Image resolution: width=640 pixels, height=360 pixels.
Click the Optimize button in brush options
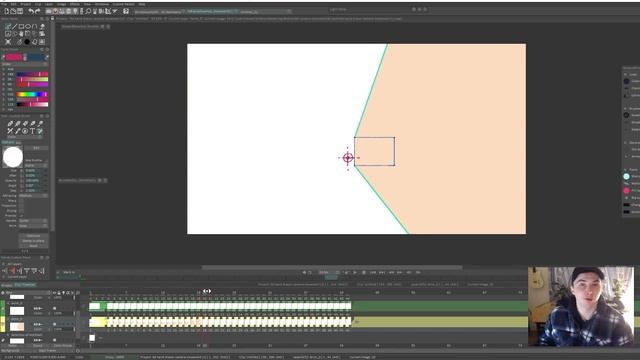pyautogui.click(x=33, y=236)
